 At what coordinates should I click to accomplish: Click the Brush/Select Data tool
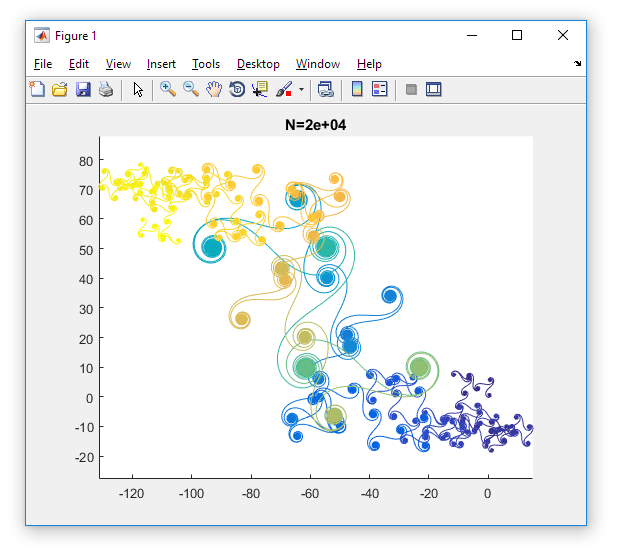point(284,89)
